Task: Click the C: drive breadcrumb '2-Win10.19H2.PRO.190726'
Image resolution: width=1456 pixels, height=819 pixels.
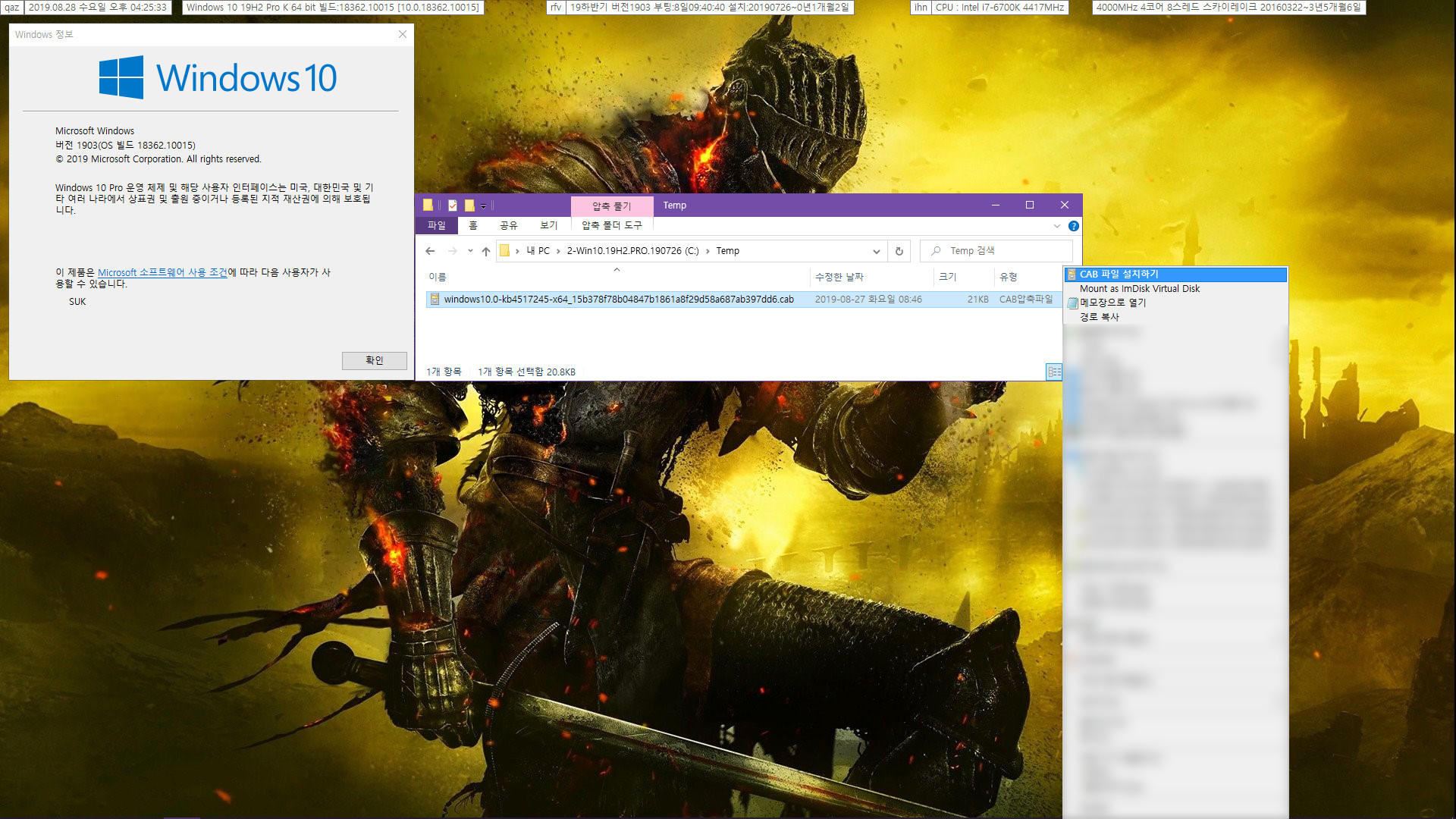Action: [633, 251]
